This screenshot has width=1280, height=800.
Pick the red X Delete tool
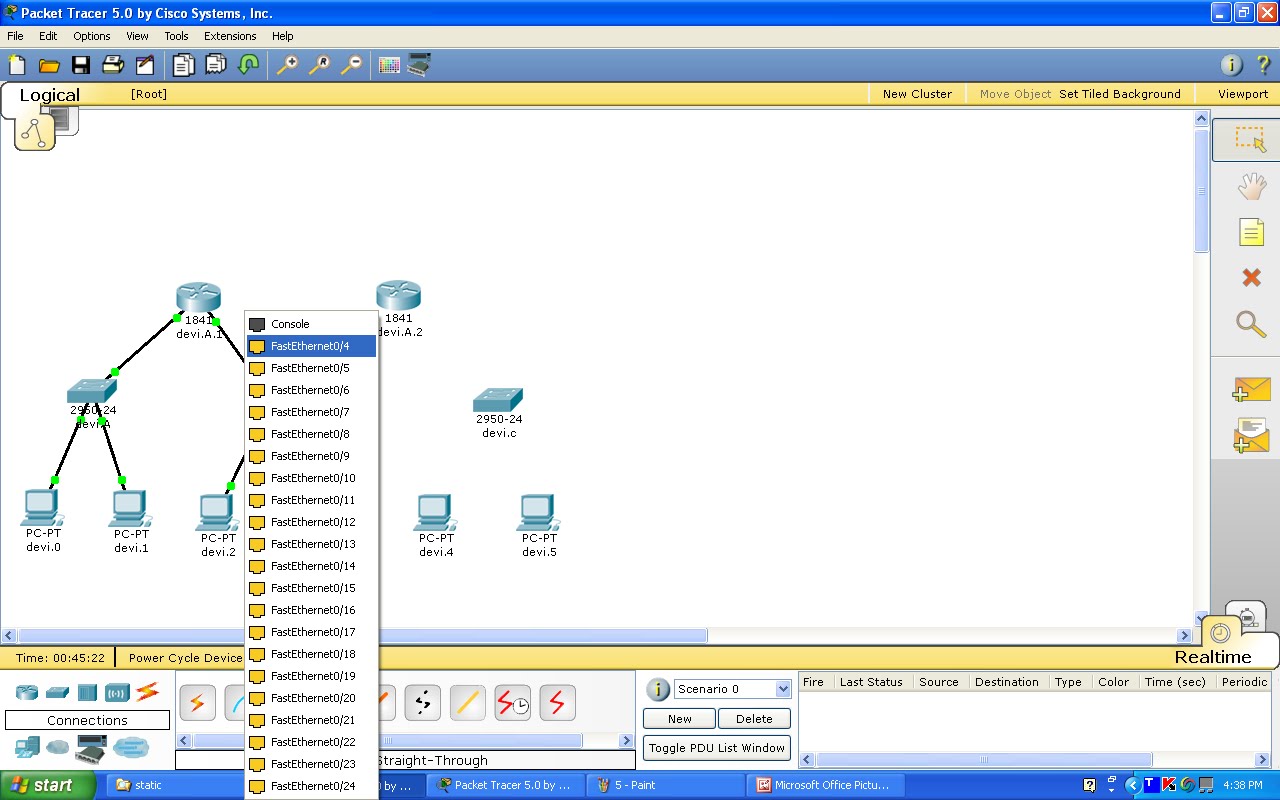point(1251,277)
